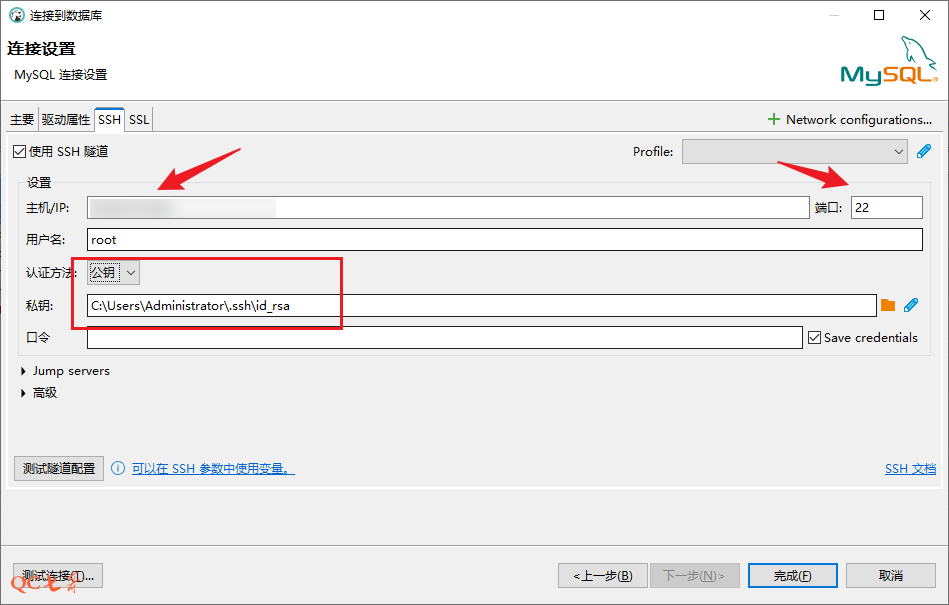Click the pencil icon beside private key field

(911, 305)
